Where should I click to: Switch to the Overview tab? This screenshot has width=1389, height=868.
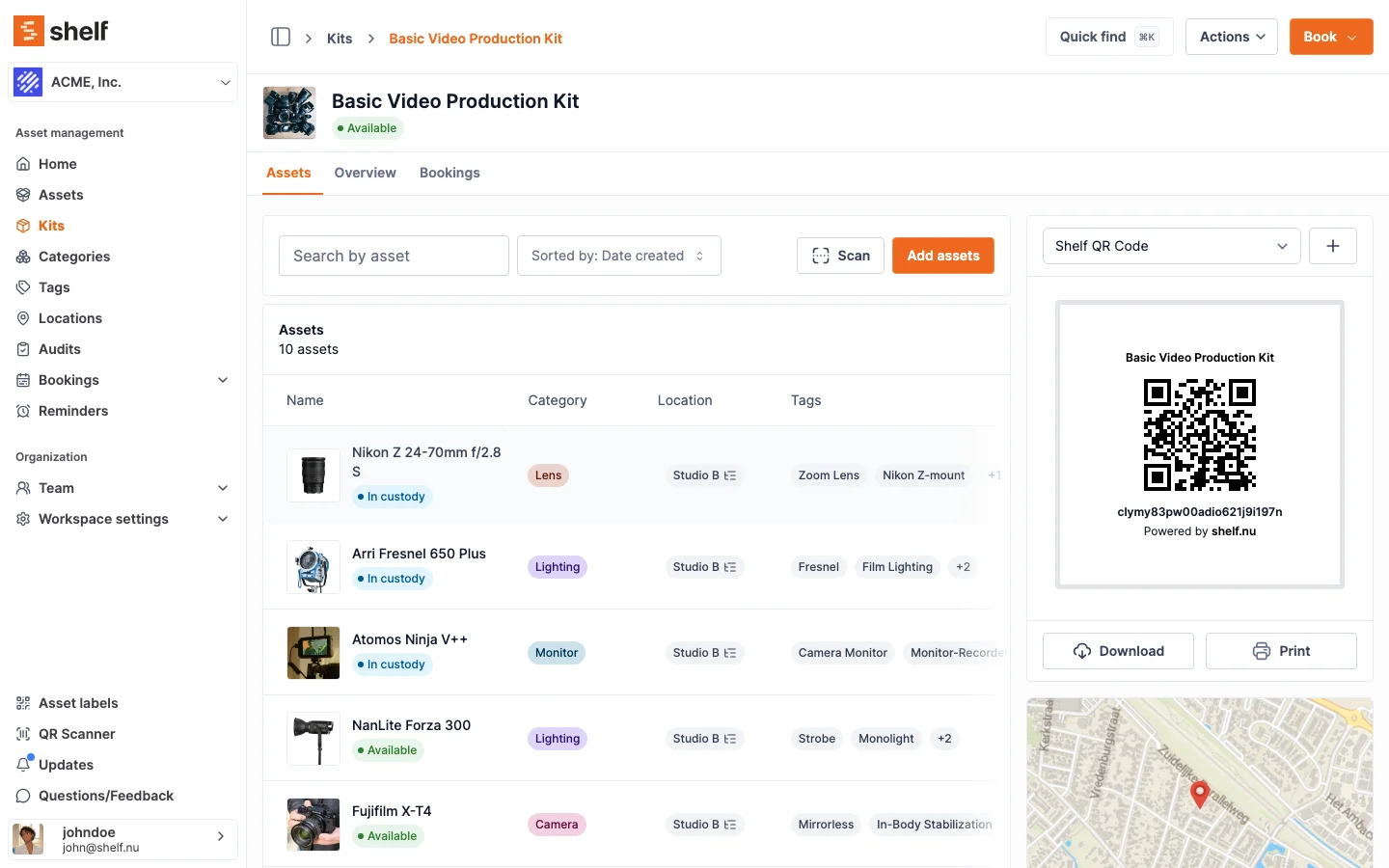(x=365, y=173)
